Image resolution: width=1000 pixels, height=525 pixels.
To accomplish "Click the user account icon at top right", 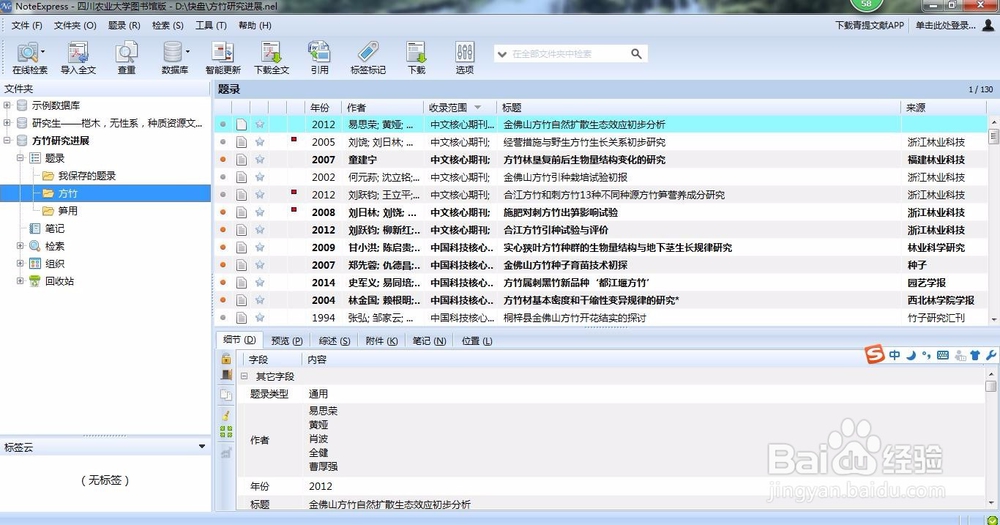I will point(988,25).
